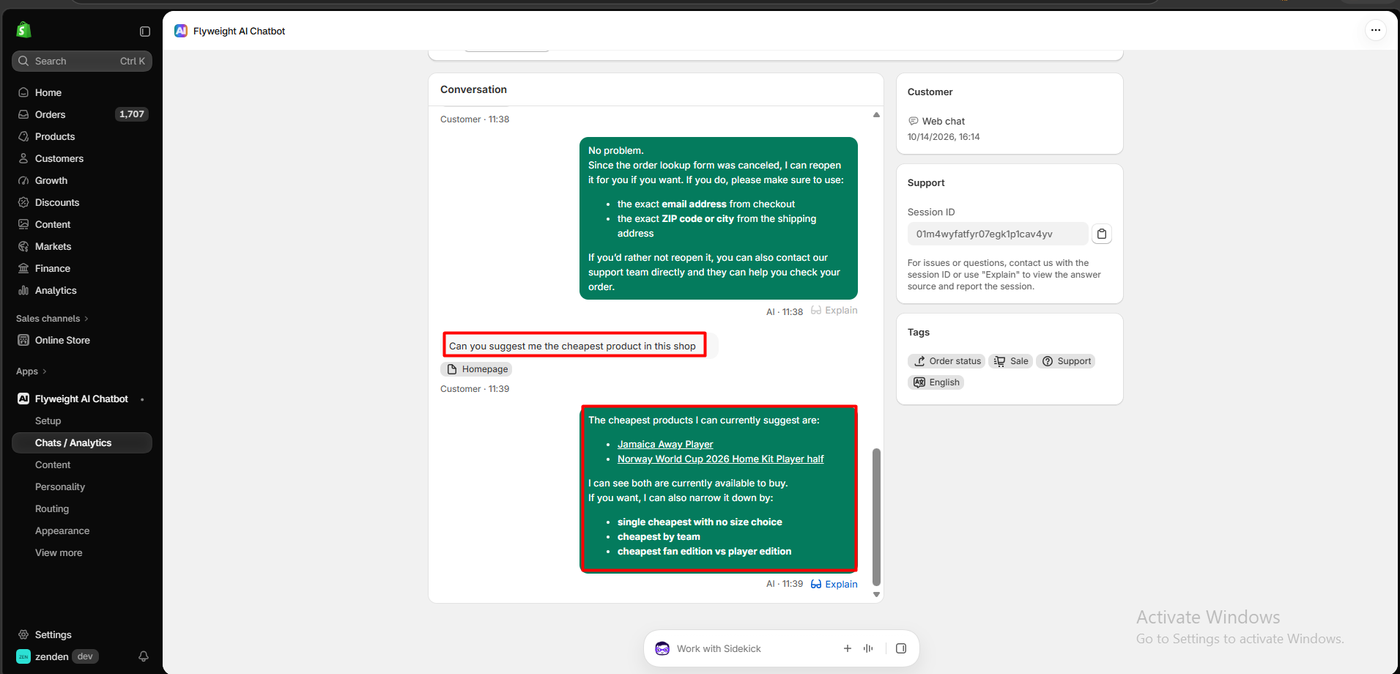1400x674 pixels.
Task: Go to Products page
Action: point(82,136)
